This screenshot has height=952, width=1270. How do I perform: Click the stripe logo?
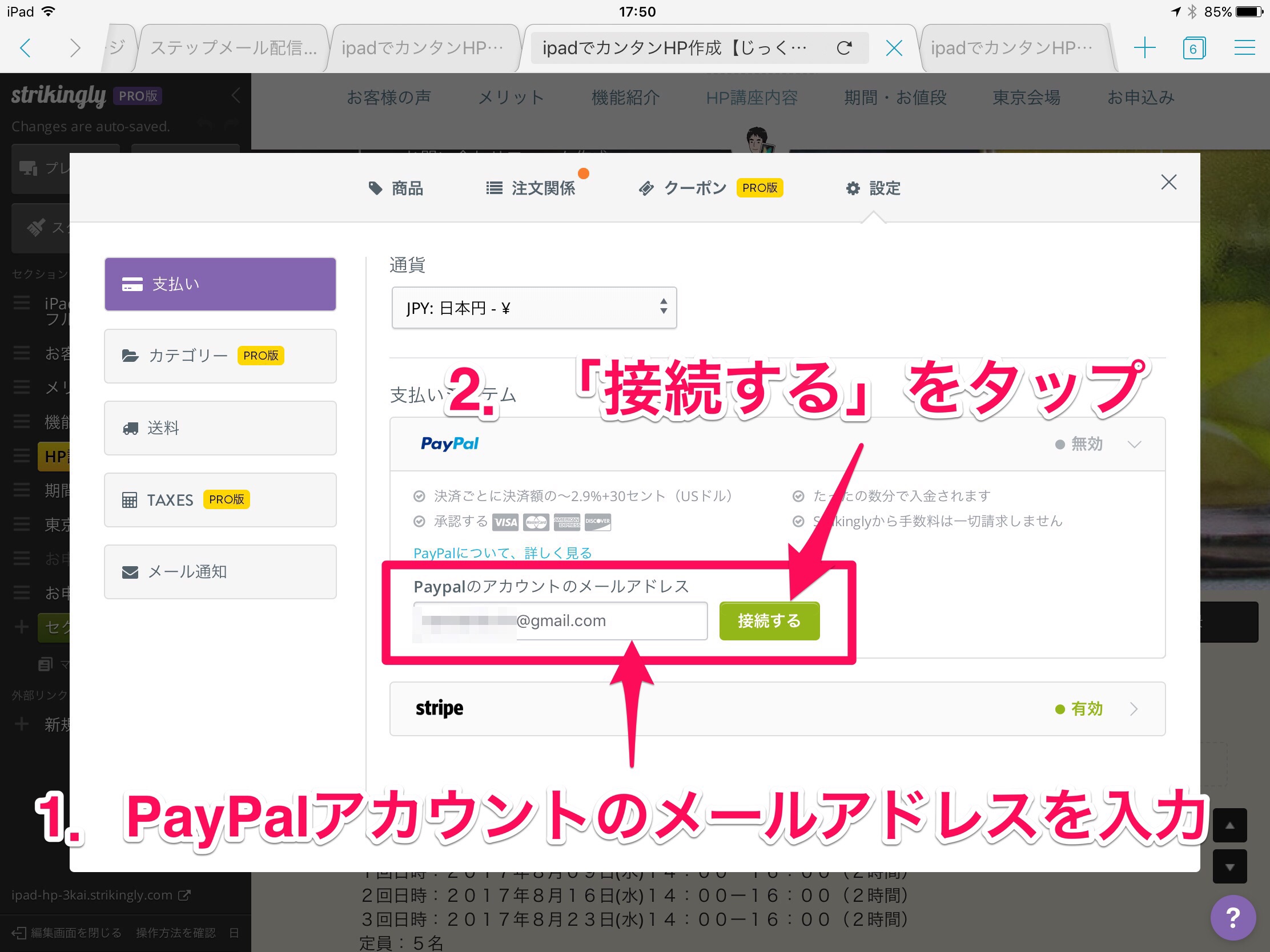click(439, 709)
